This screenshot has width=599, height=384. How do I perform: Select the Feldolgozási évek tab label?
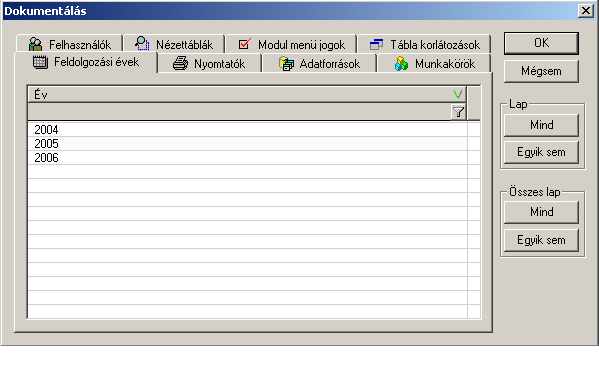point(96,62)
